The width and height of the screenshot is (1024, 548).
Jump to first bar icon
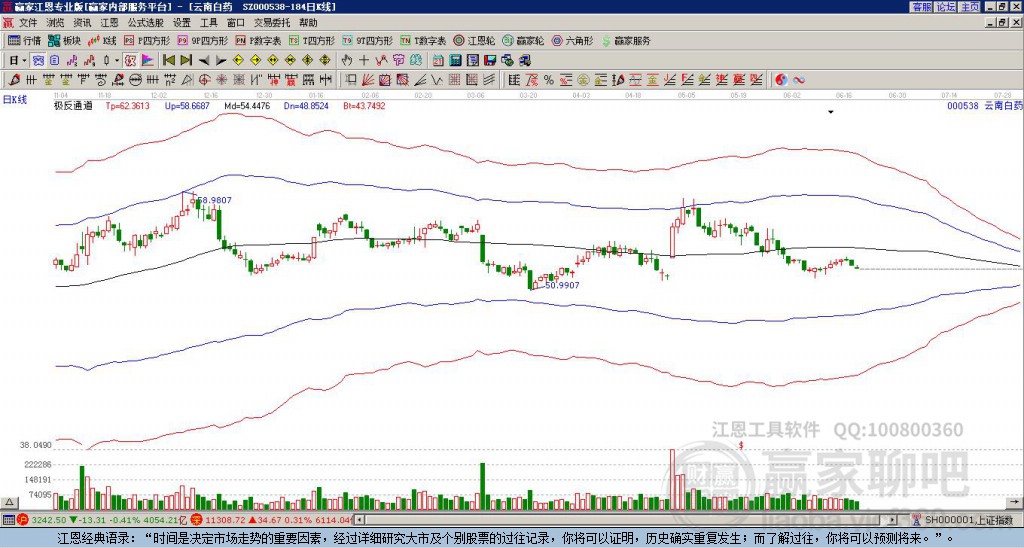point(168,61)
